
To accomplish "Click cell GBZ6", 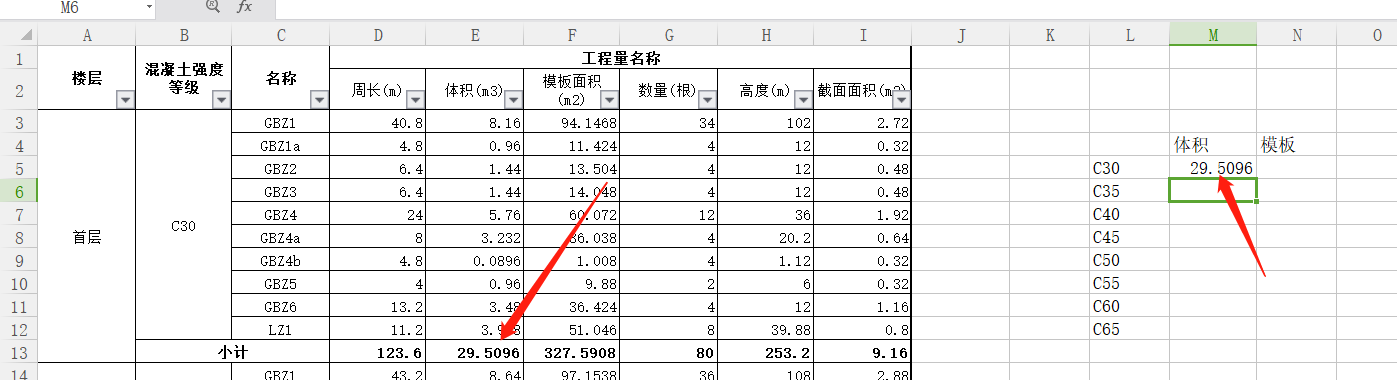I will (280, 307).
